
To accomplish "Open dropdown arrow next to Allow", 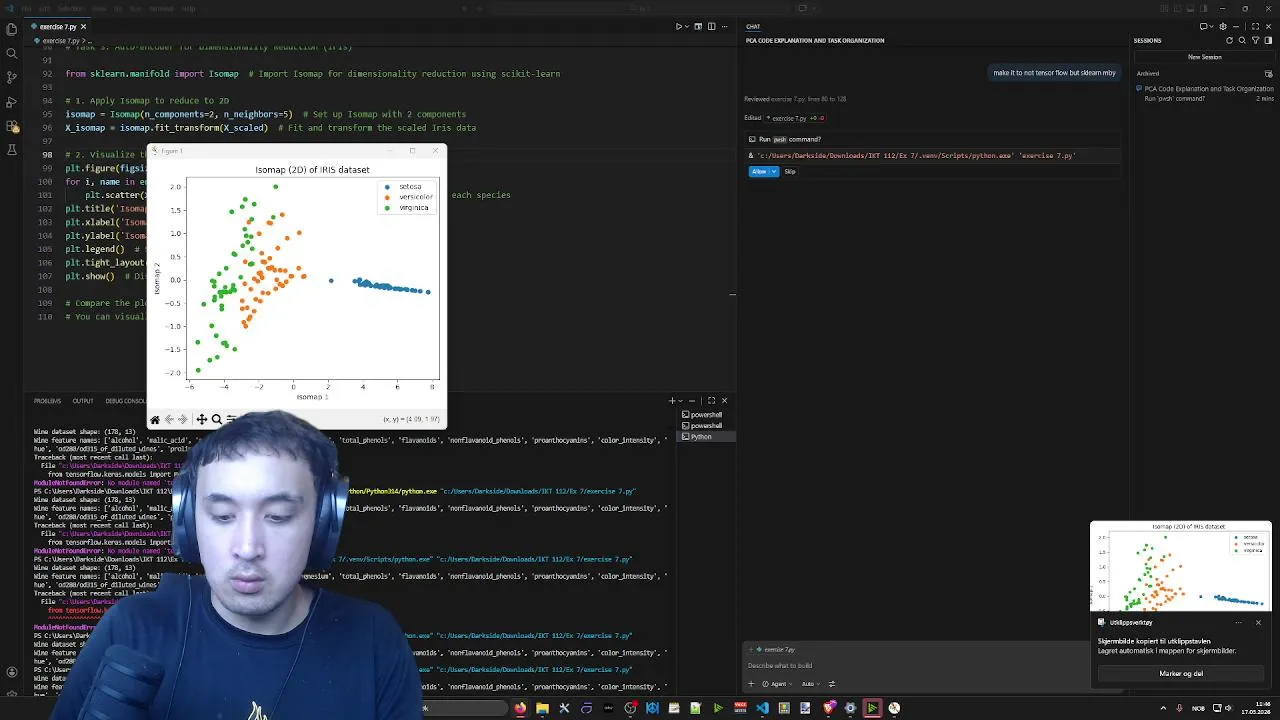I will [x=774, y=171].
